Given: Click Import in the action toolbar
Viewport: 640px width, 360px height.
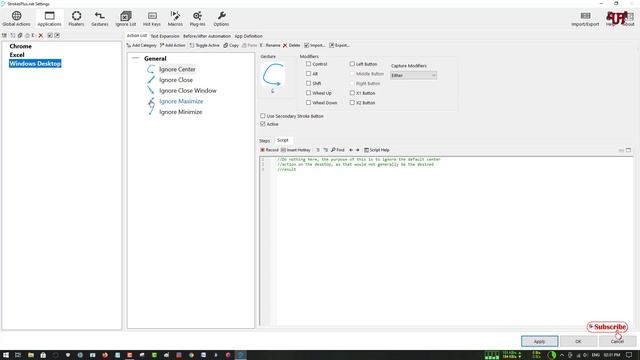Looking at the screenshot, I should click(315, 45).
